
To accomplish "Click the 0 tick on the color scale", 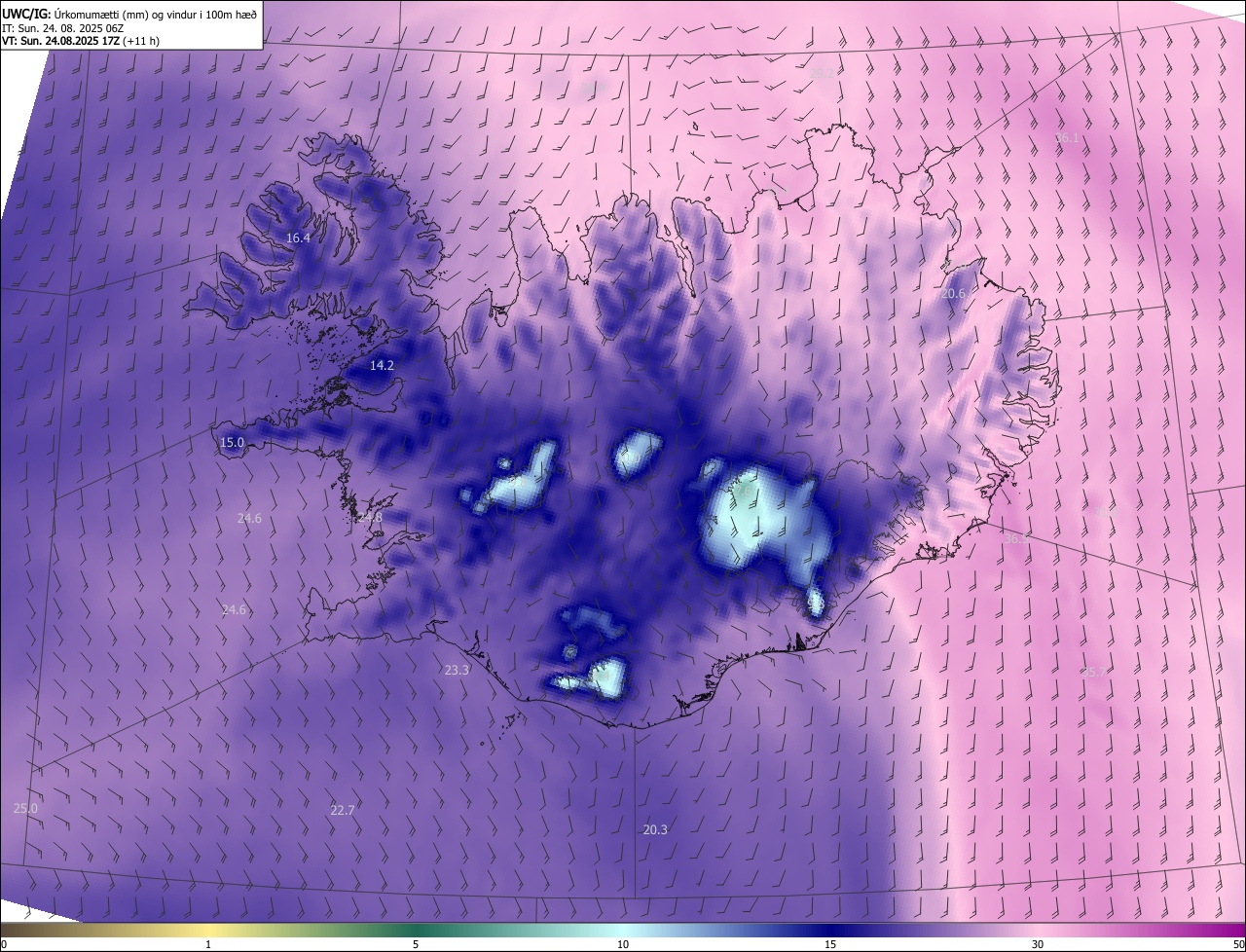I will tap(4, 944).
